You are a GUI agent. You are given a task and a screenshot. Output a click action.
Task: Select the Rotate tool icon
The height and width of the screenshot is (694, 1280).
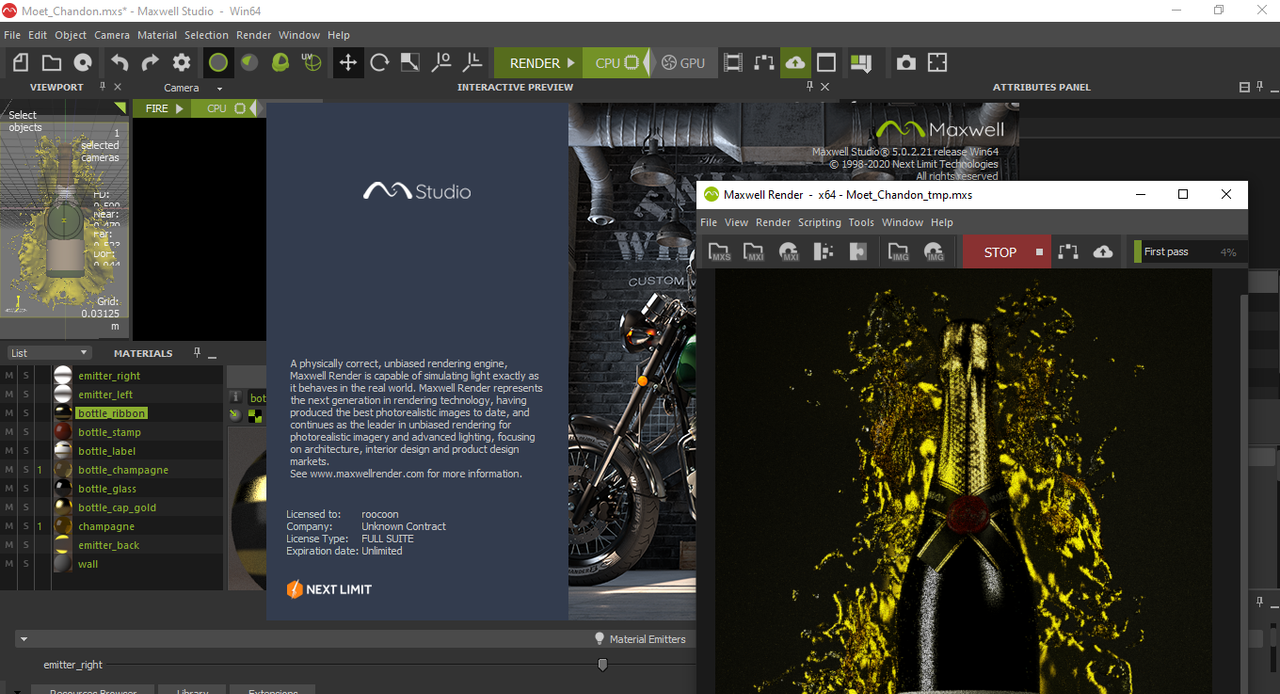coord(379,63)
